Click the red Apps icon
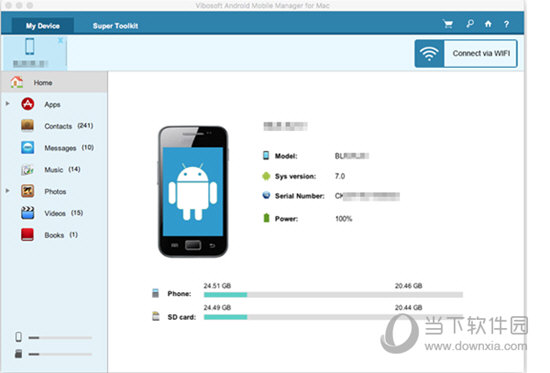This screenshot has height=373, width=550. (x=28, y=104)
